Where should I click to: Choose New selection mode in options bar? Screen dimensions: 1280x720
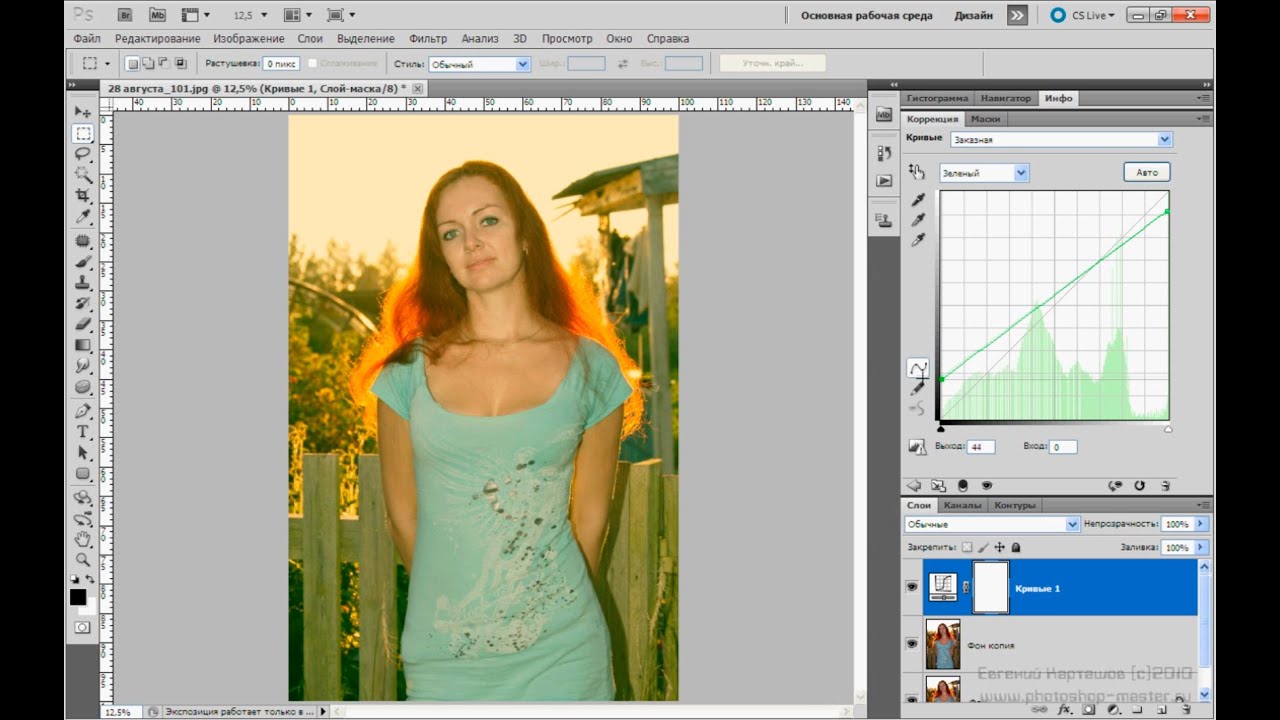click(x=133, y=63)
